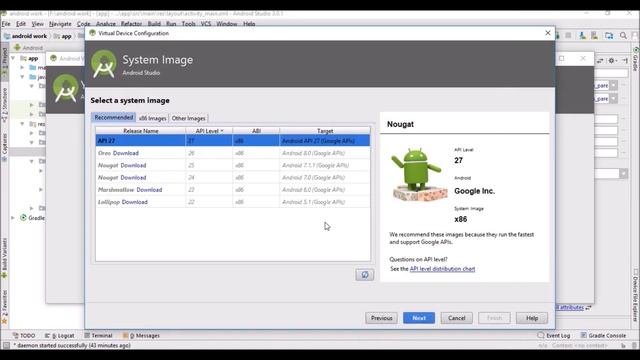Click the app breadcrumb in navigation bar
The width and height of the screenshot is (640, 360).
(x=62, y=36)
